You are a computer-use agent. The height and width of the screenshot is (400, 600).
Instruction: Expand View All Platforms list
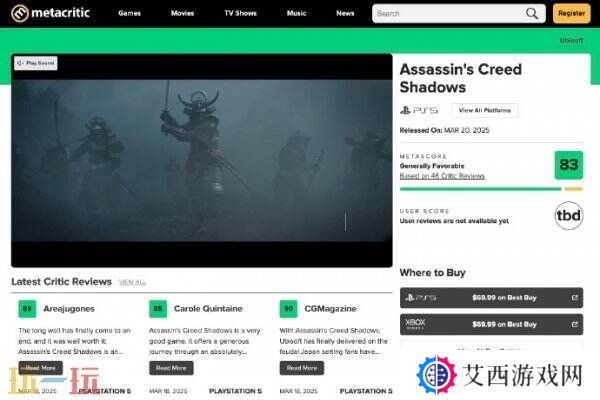point(484,110)
